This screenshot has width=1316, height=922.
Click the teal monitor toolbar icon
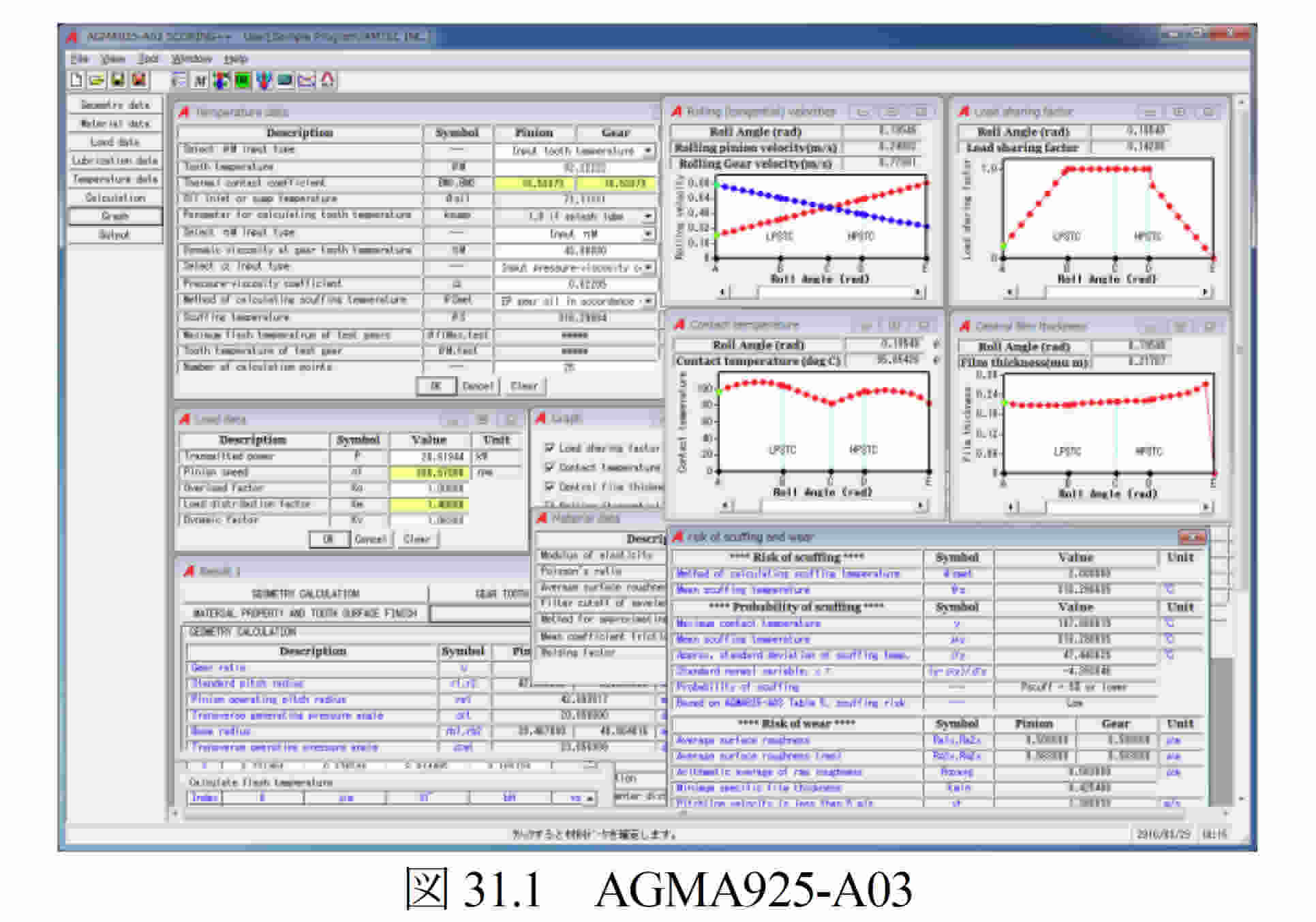click(285, 80)
